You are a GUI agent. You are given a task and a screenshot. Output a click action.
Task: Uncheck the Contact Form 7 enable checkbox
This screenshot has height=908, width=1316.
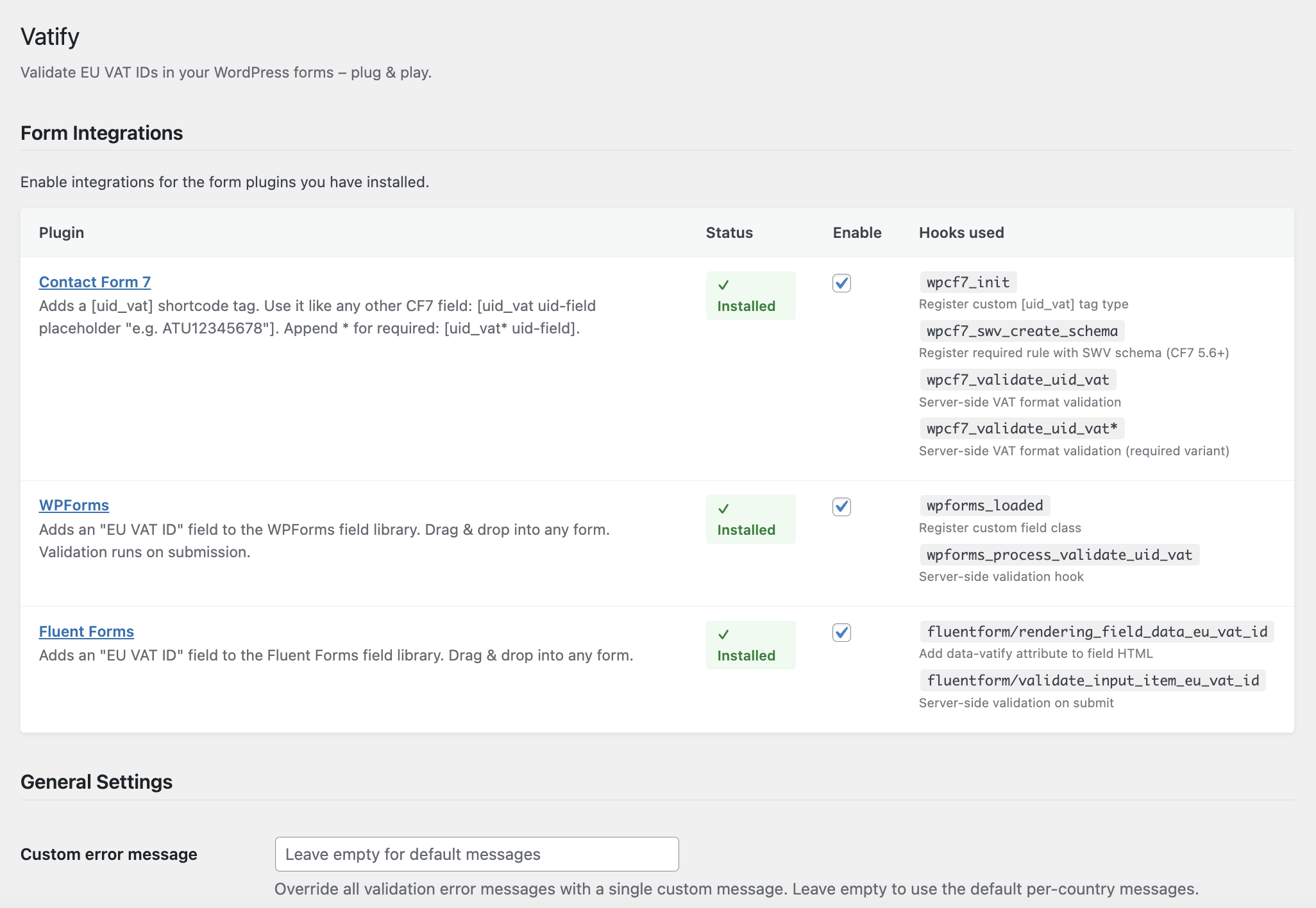point(841,283)
